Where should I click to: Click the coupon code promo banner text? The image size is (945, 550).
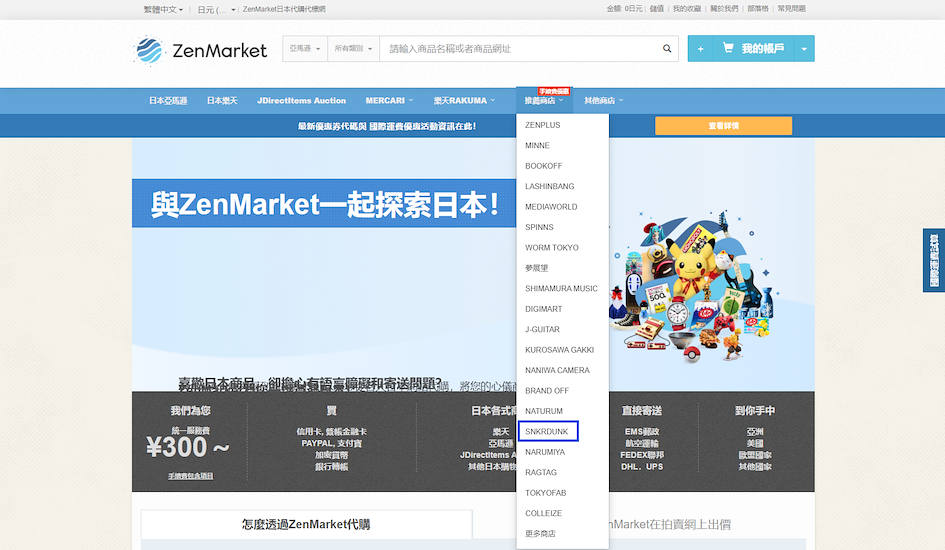[387, 127]
